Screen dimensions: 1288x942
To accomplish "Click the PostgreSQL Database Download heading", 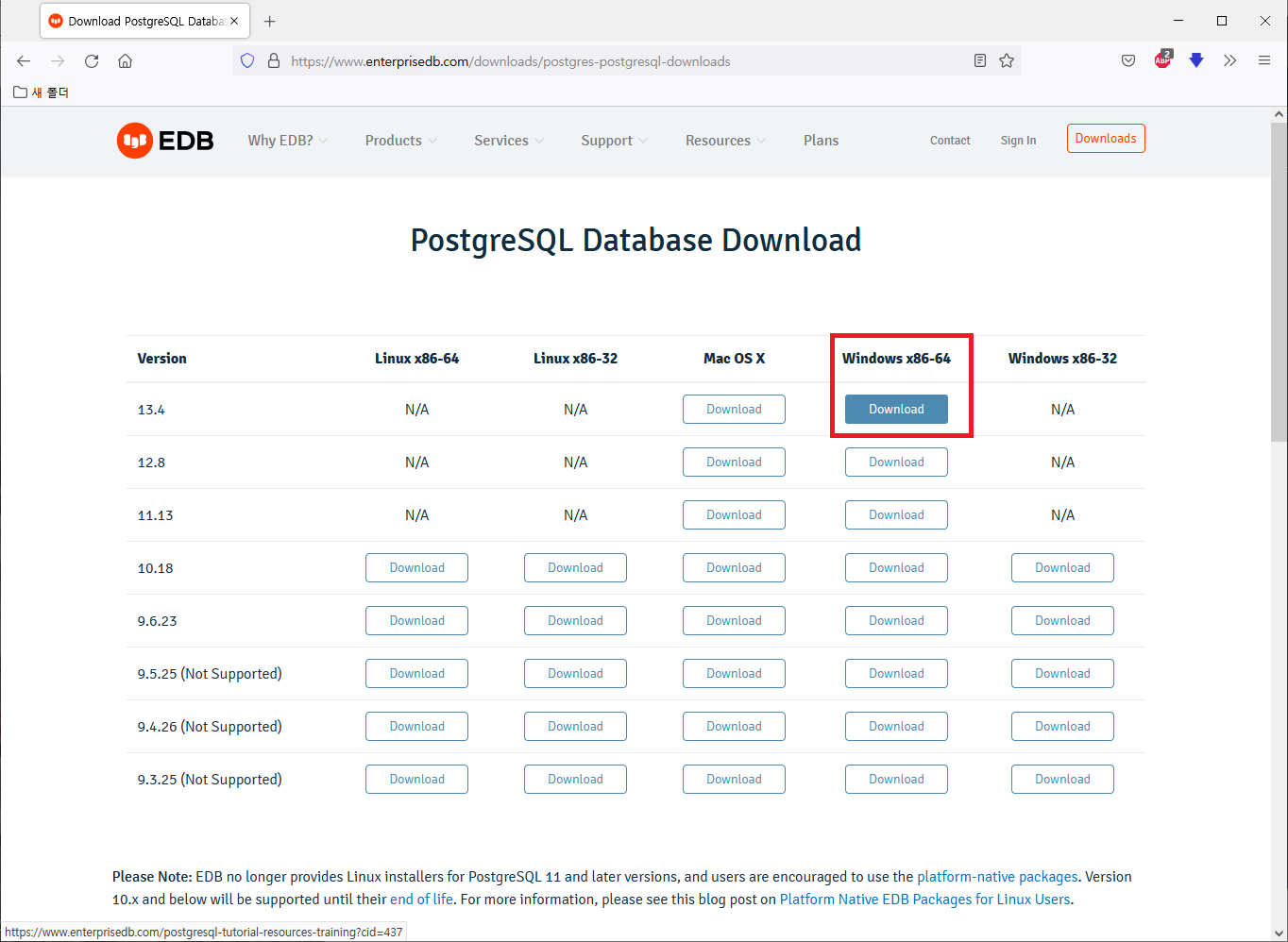I will pyautogui.click(x=636, y=241).
